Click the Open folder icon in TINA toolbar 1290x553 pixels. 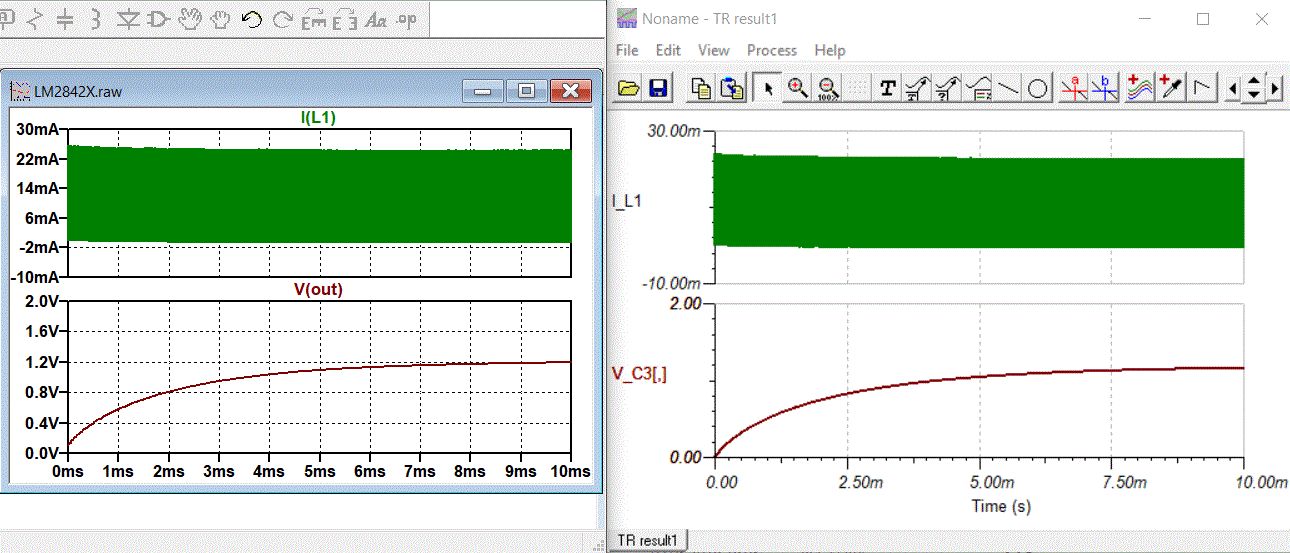point(628,88)
